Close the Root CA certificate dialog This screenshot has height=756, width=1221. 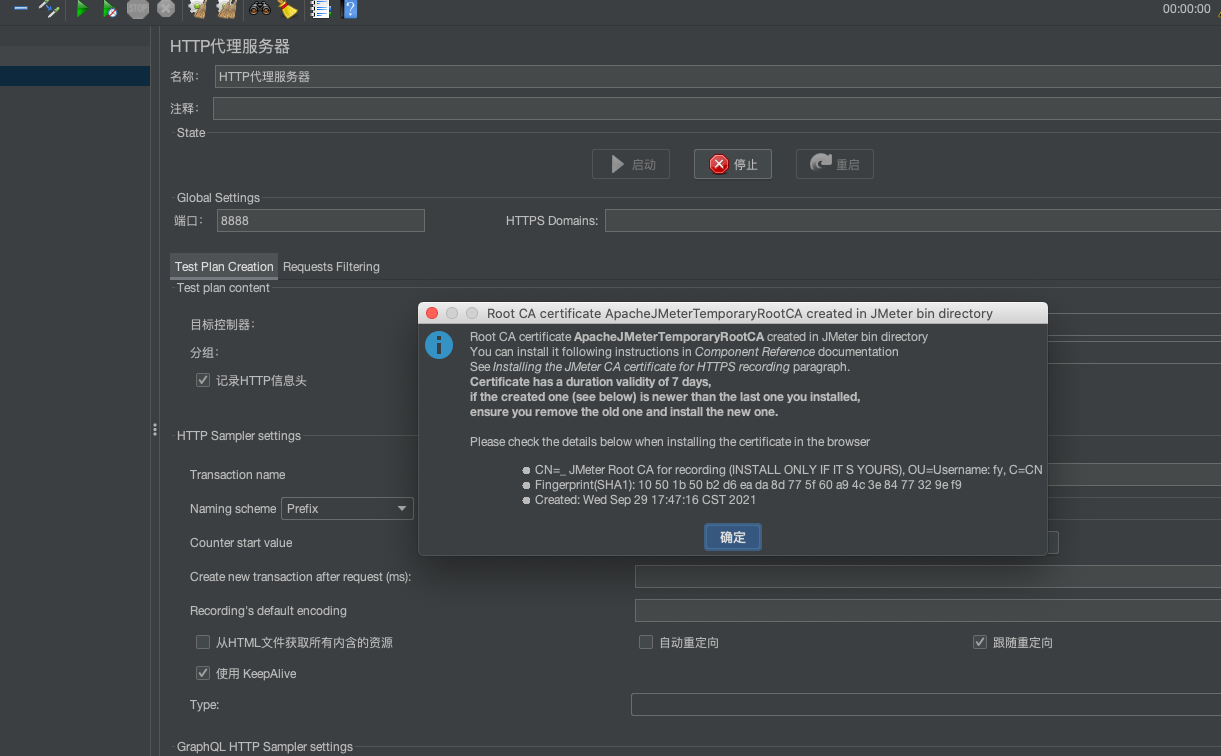(x=432, y=313)
